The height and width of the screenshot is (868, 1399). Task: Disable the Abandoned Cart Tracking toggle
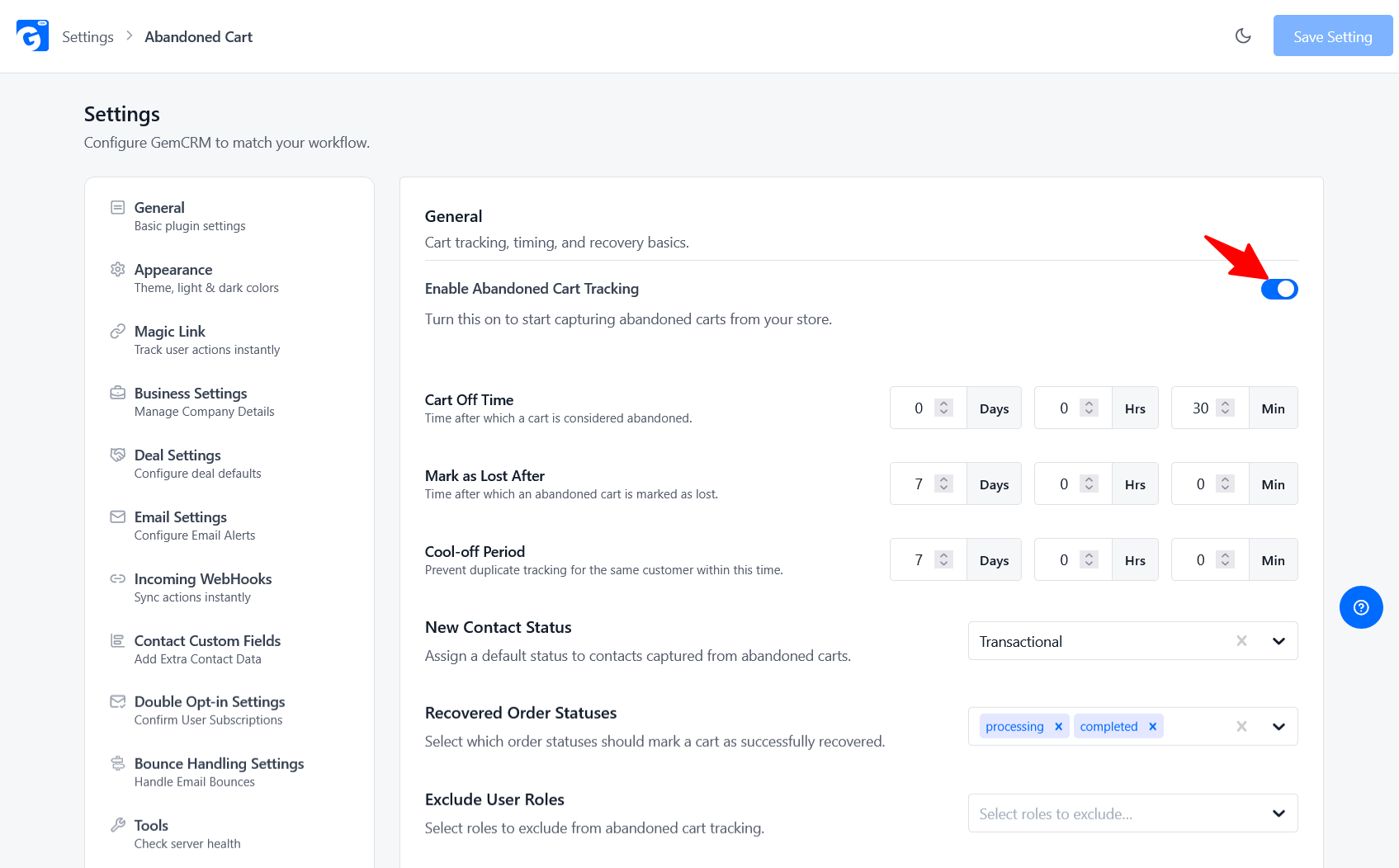pyautogui.click(x=1279, y=289)
